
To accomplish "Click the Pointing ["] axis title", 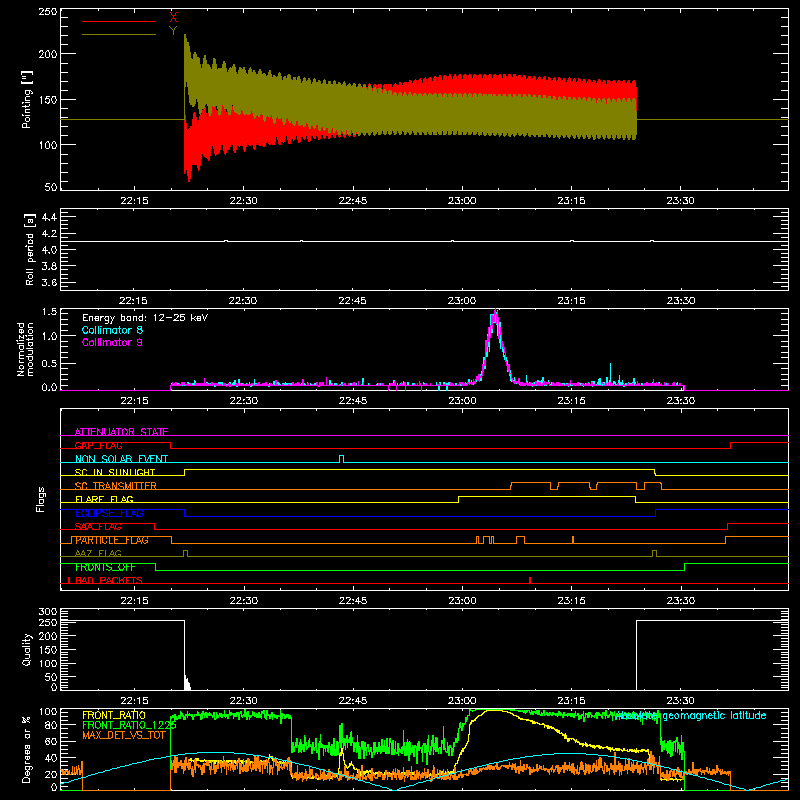I will [x=27, y=99].
